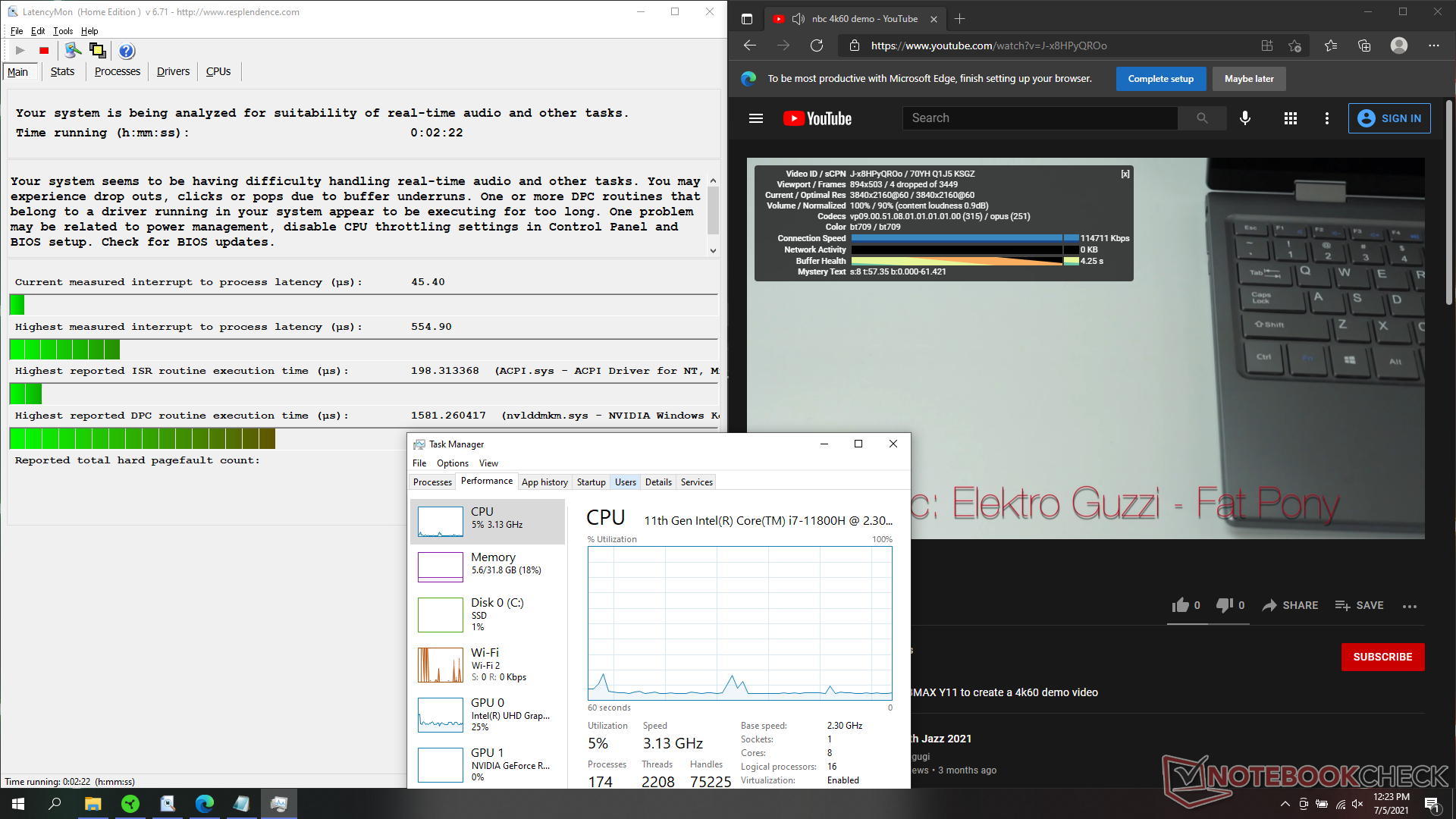The height and width of the screenshot is (819, 1456).
Task: Click YouTube voice search microphone icon
Action: click(1245, 118)
